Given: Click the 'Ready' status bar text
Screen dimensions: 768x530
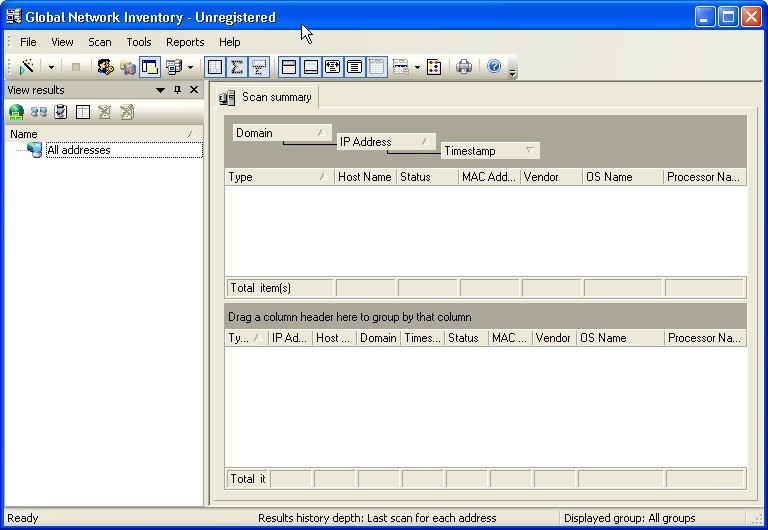Looking at the screenshot, I should click(23, 518).
